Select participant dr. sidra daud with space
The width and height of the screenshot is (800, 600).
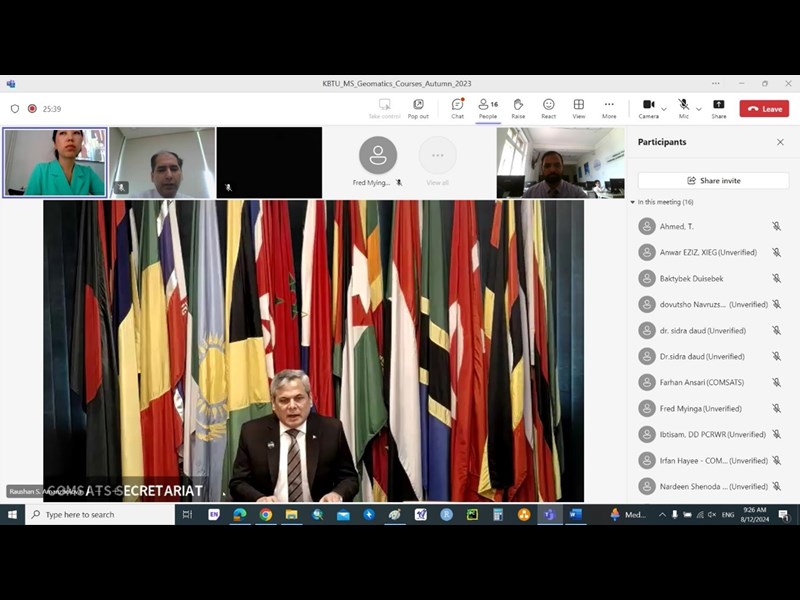[x=710, y=330]
